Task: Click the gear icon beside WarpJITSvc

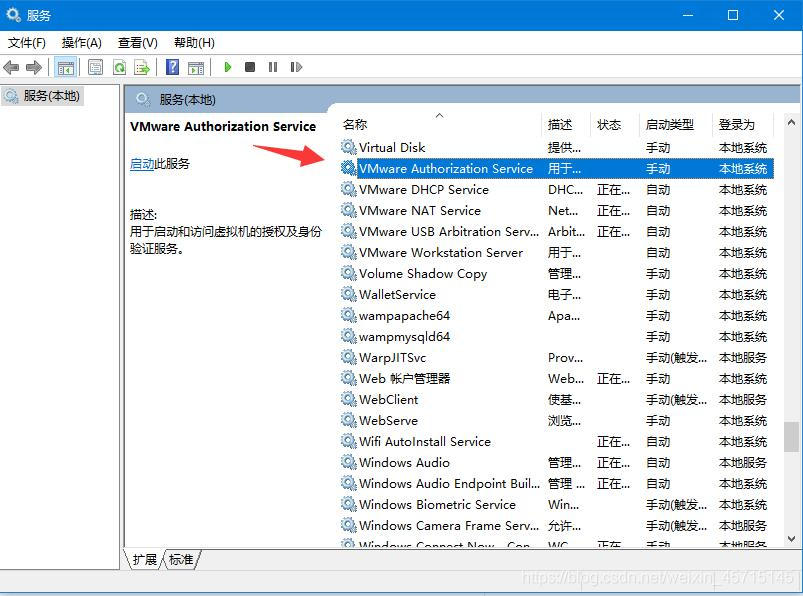Action: click(x=349, y=357)
